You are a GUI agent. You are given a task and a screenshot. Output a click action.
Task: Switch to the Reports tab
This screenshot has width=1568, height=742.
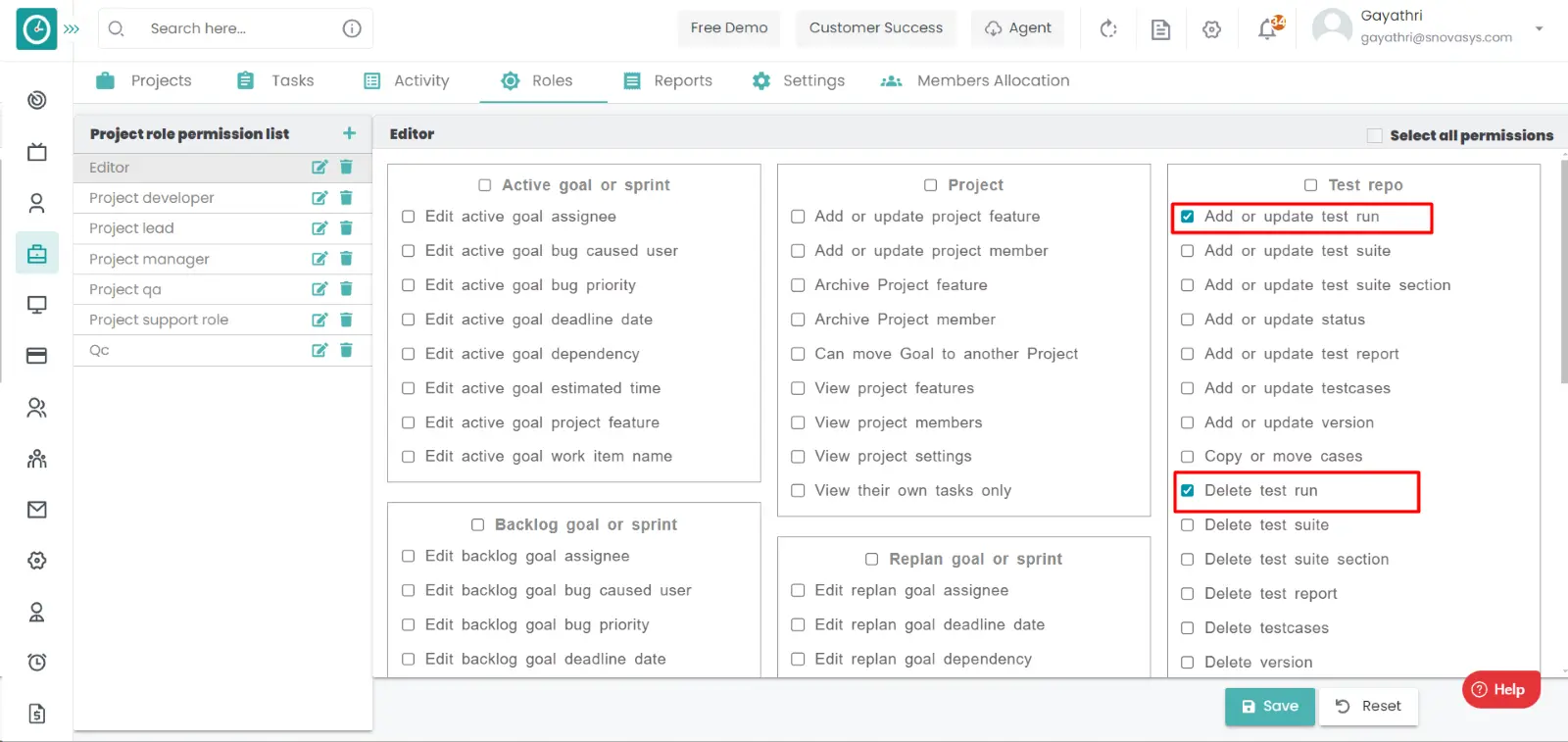coord(668,80)
